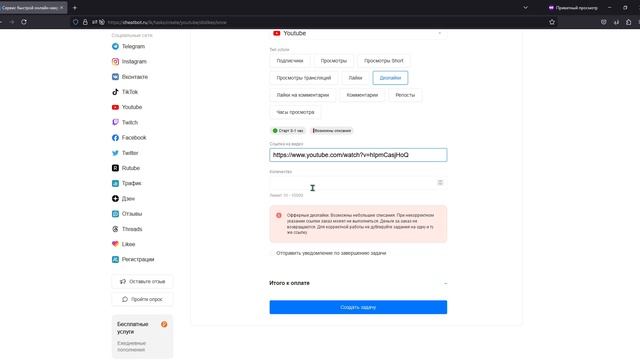Click the Rutube text label in sidebar

131,168
